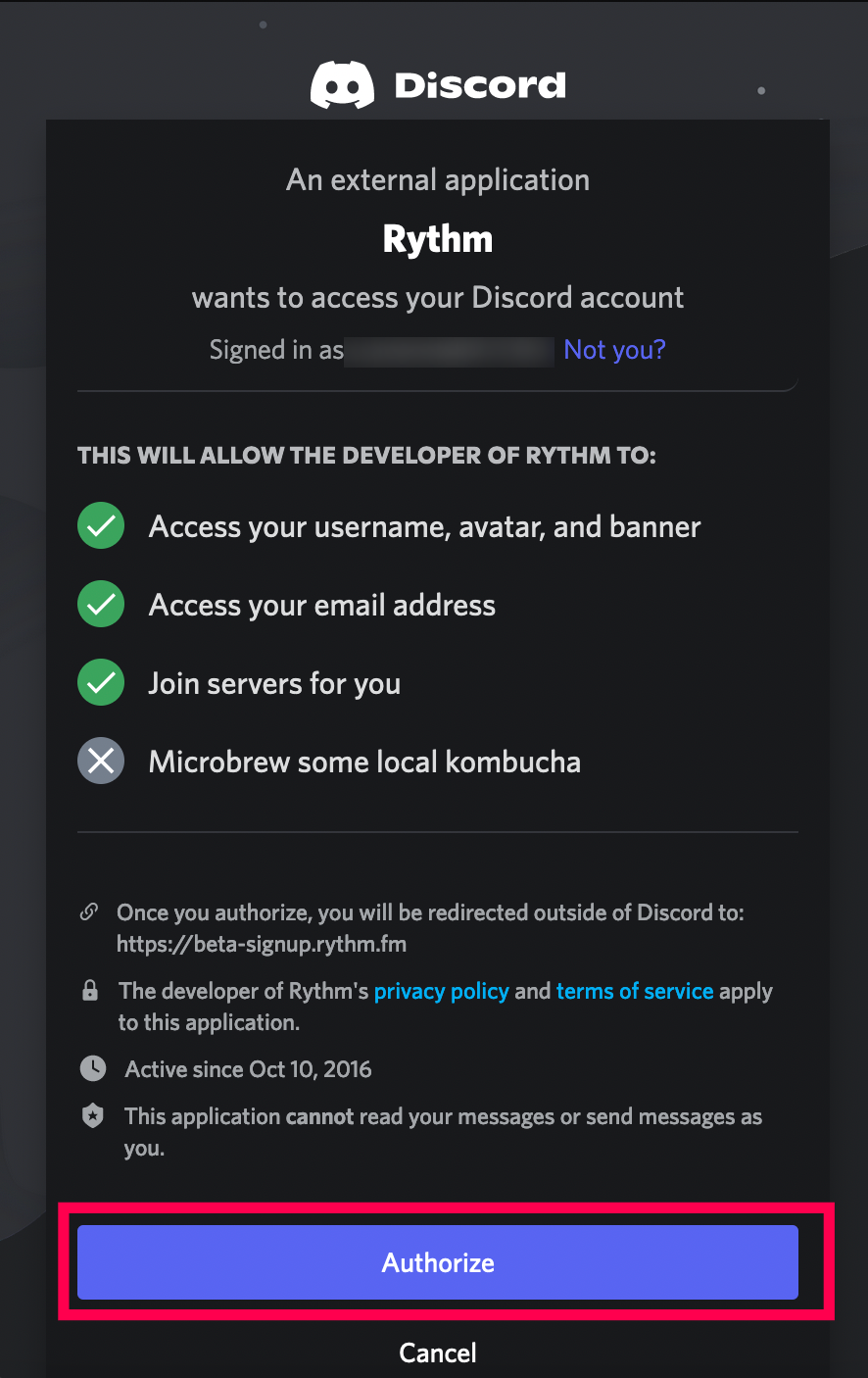Click the Not you? link

614,350
